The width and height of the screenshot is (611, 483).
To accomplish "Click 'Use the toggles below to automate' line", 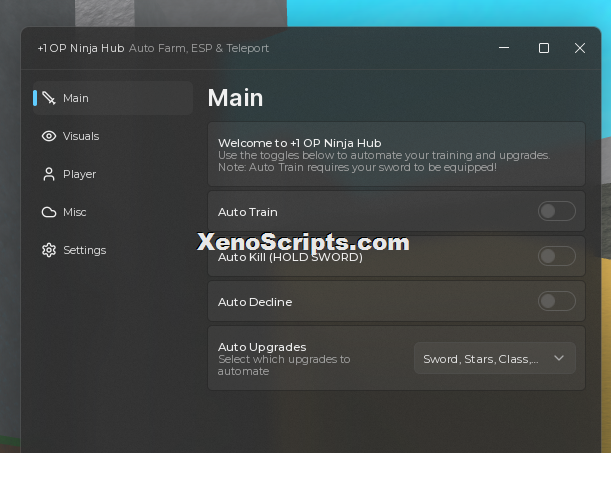I will point(384,155).
